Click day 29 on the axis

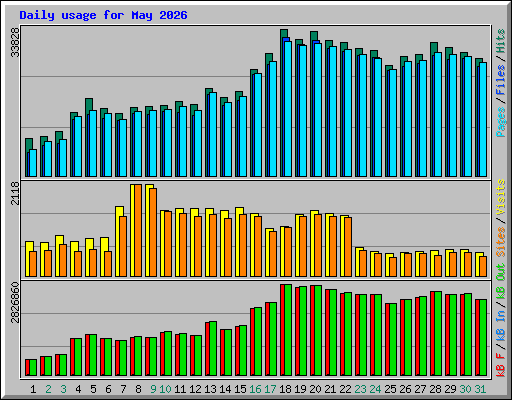click(450, 389)
